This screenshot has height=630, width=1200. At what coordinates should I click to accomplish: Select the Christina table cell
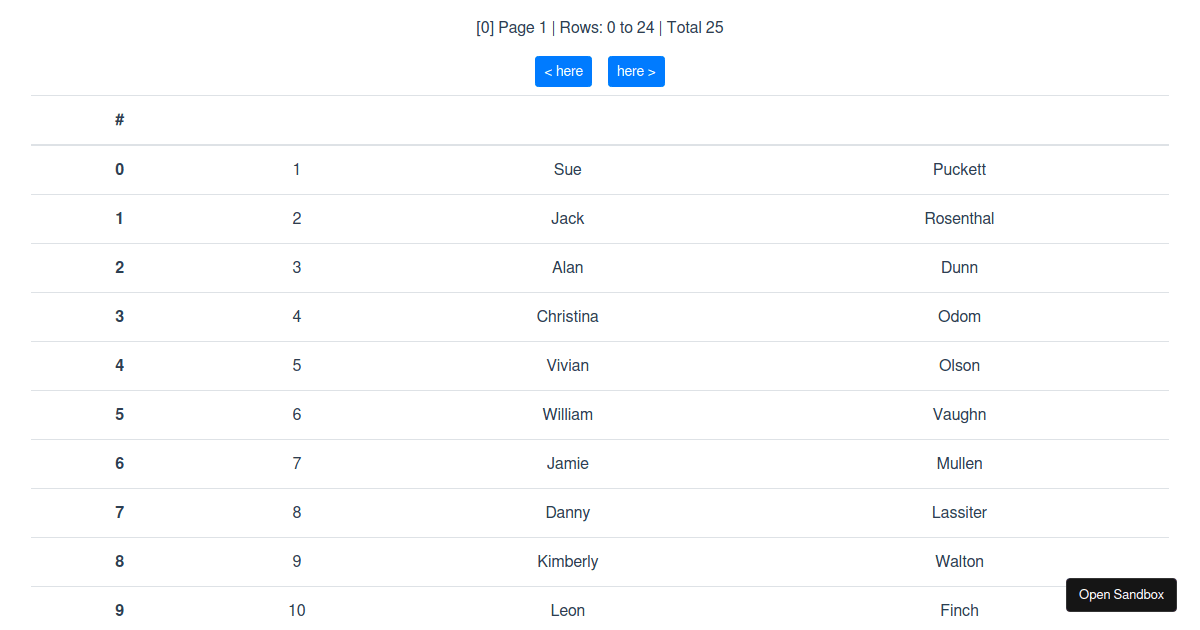pyautogui.click(x=567, y=316)
